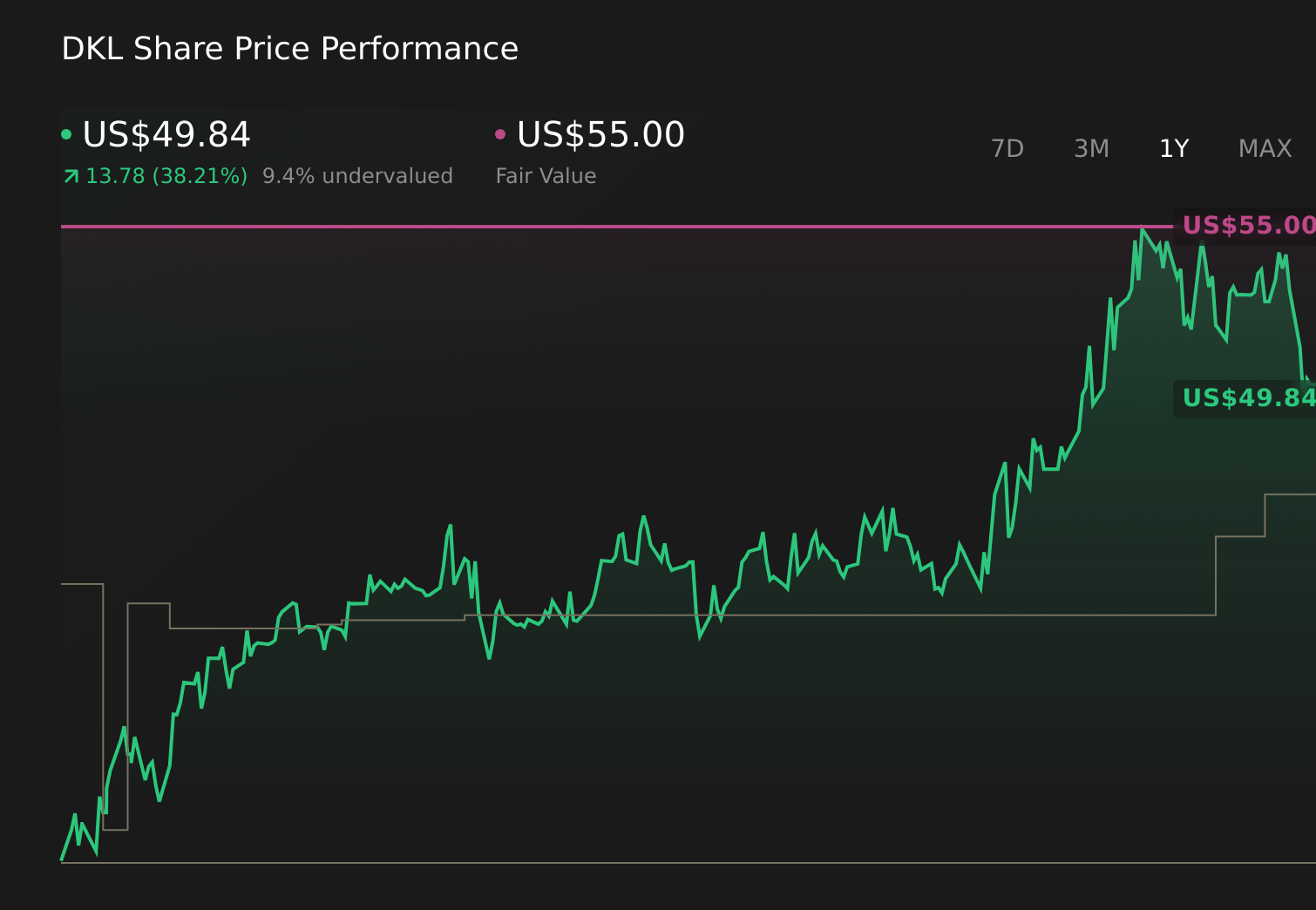Toggle the undervalued indicator display
The width and height of the screenshot is (1316, 910).
tap(357, 175)
